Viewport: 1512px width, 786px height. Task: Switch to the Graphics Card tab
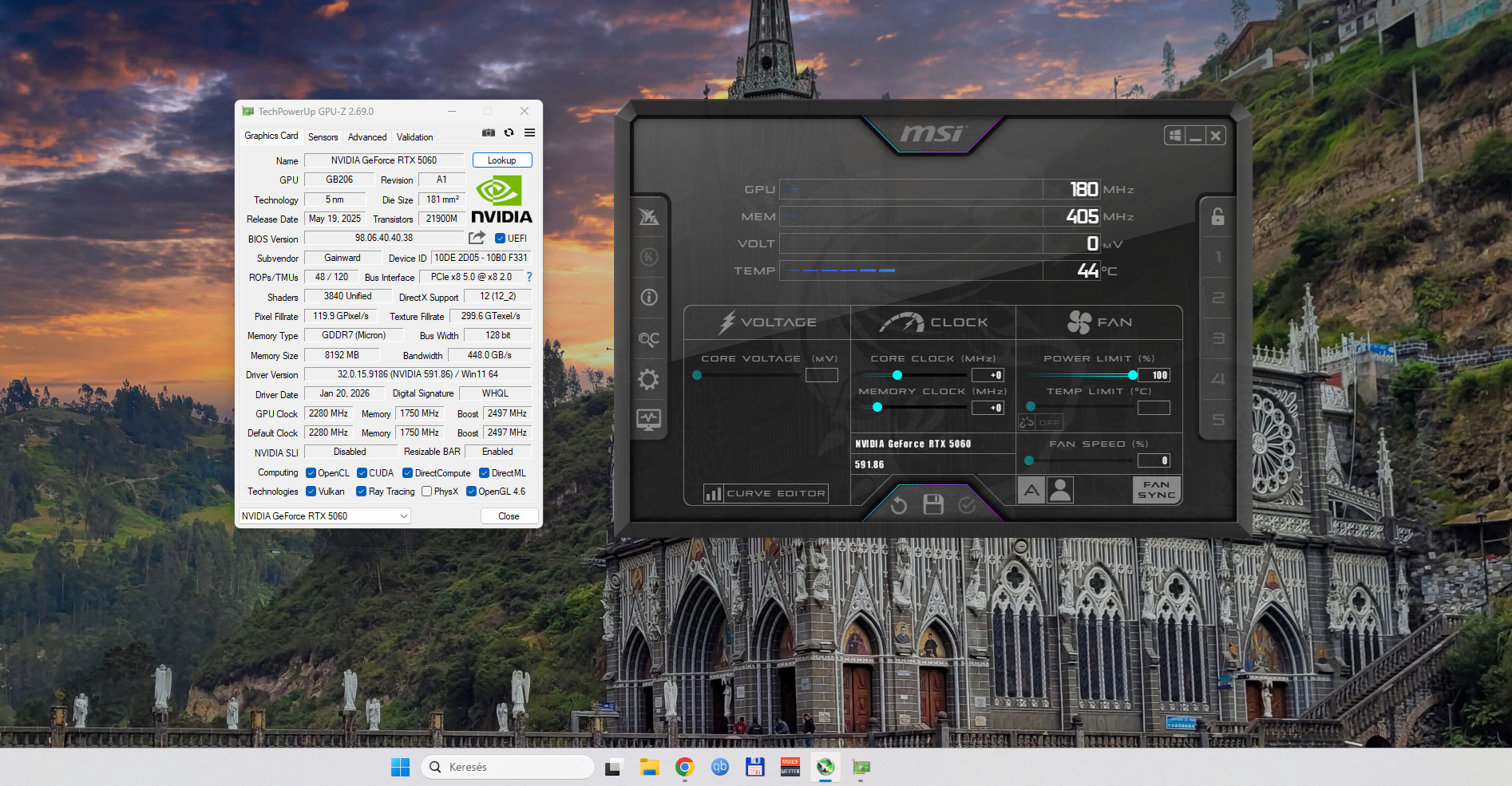(271, 136)
